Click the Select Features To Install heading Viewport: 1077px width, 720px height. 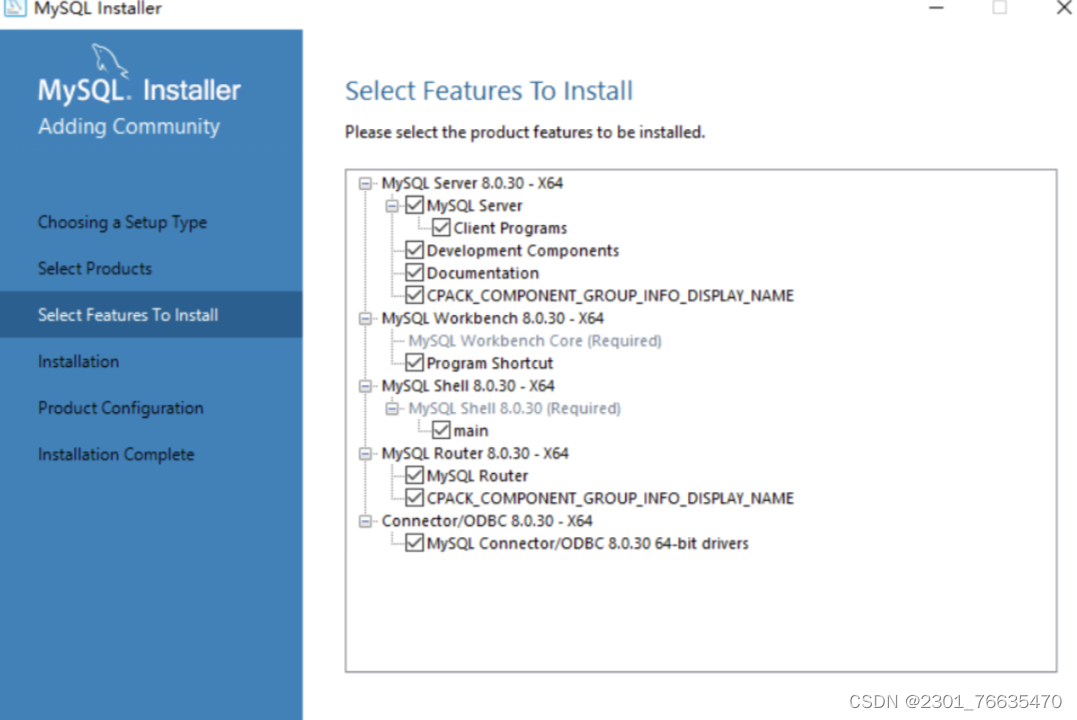tap(488, 91)
